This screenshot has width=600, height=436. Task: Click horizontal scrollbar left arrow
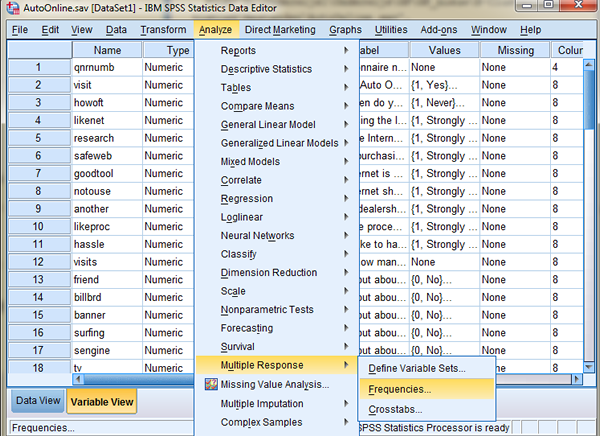coord(78,379)
